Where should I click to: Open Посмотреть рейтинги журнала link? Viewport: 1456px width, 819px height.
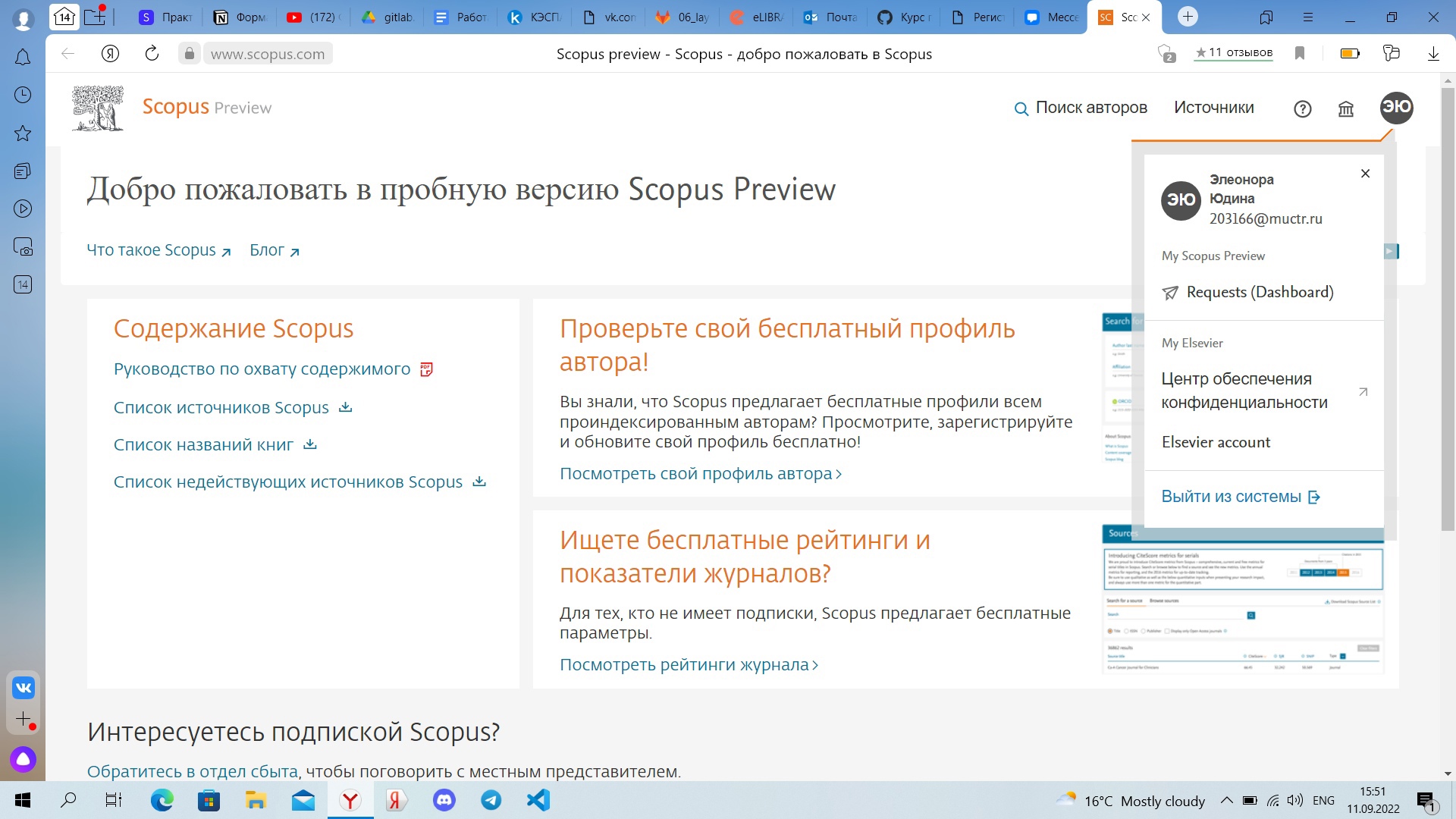coord(689,665)
